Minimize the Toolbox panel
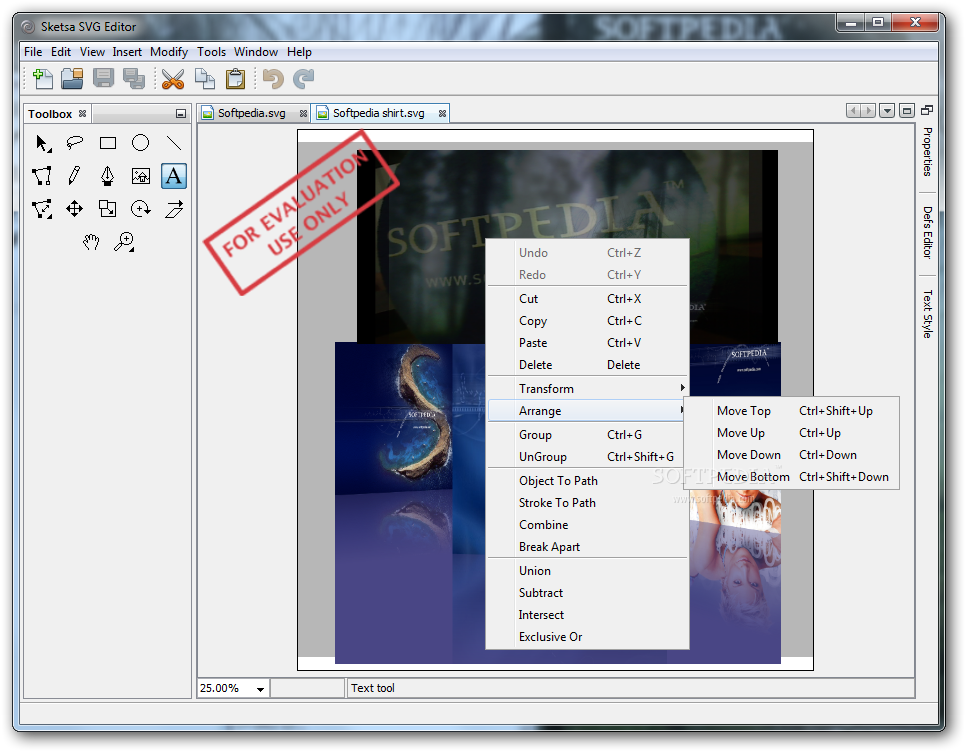 click(x=181, y=114)
